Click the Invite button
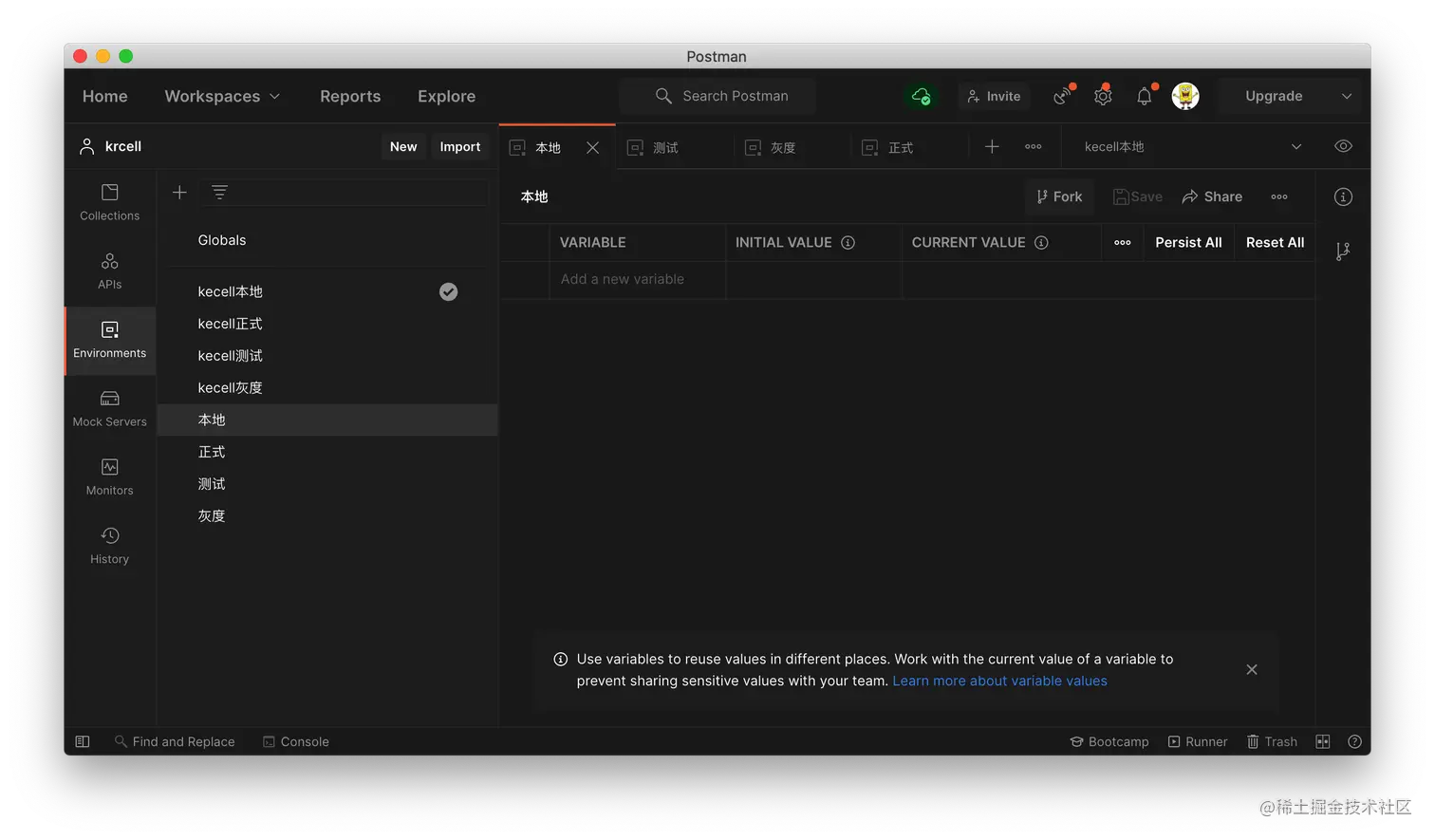Image resolution: width=1435 pixels, height=840 pixels. click(994, 96)
